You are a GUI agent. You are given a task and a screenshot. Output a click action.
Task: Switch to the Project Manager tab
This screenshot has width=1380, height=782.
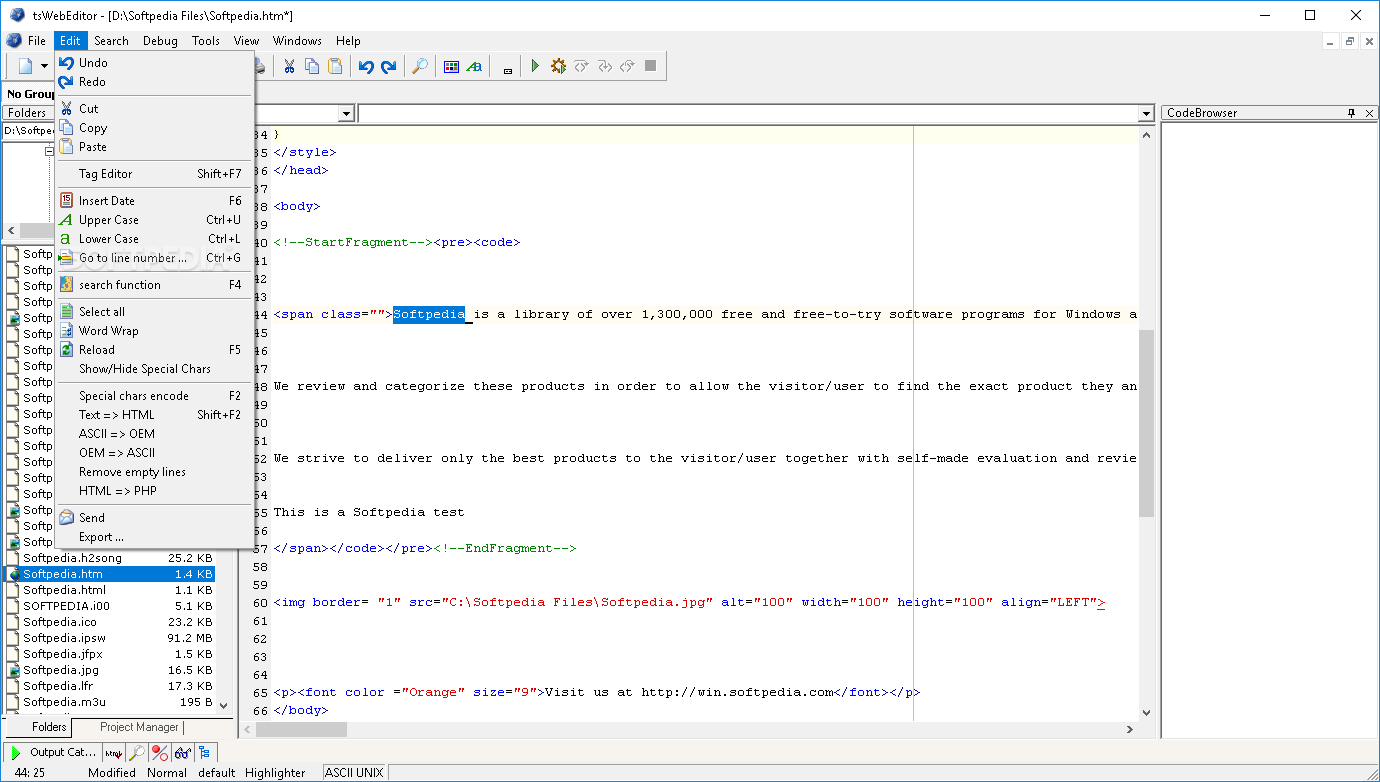(x=139, y=728)
